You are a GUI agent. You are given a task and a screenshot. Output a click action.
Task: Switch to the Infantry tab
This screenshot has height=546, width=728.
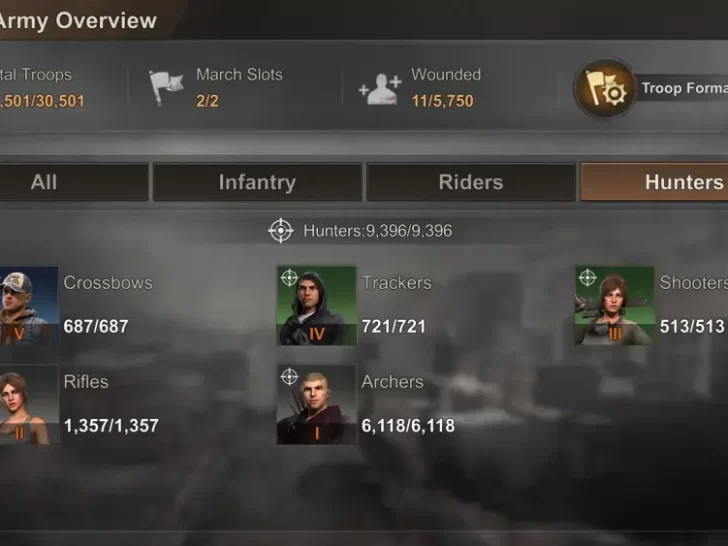[257, 182]
